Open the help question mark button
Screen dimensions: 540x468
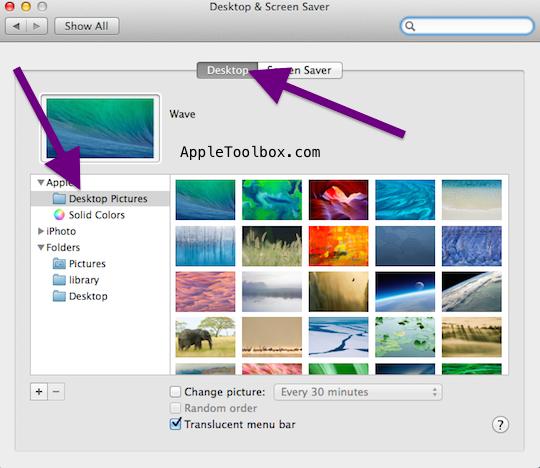(500, 425)
